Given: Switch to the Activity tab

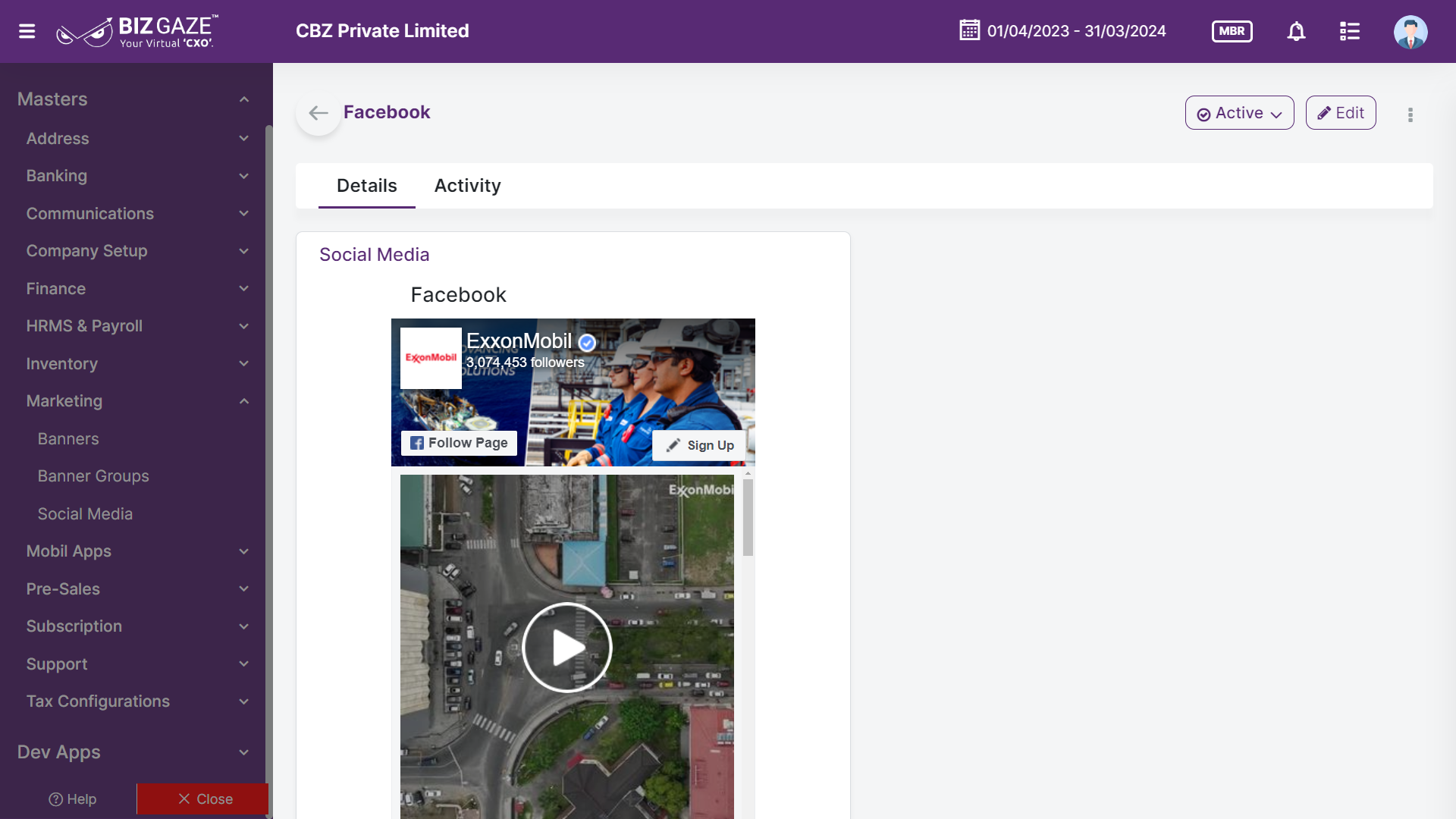Looking at the screenshot, I should (x=467, y=186).
